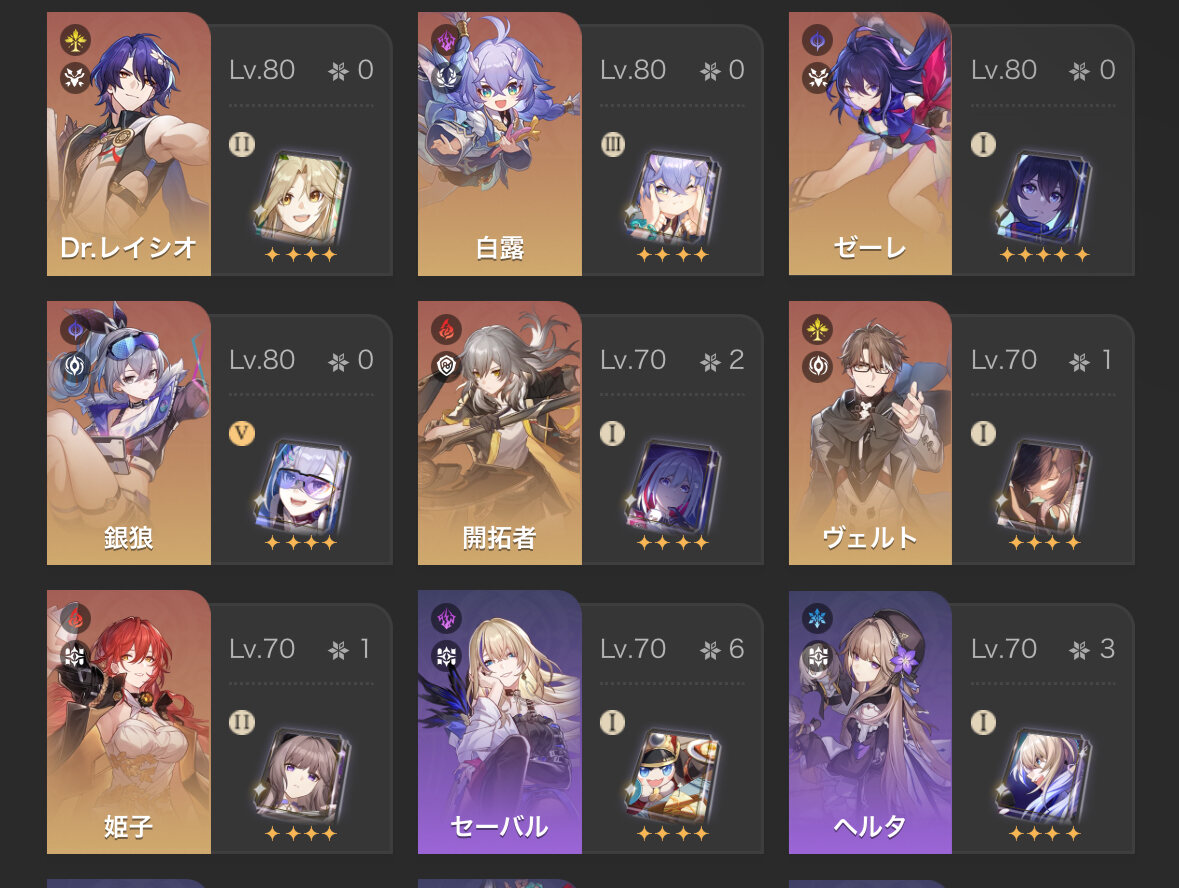Screen dimensions: 1179x888
Task: Click 姫子's Erudition path icon
Action: coord(75,655)
